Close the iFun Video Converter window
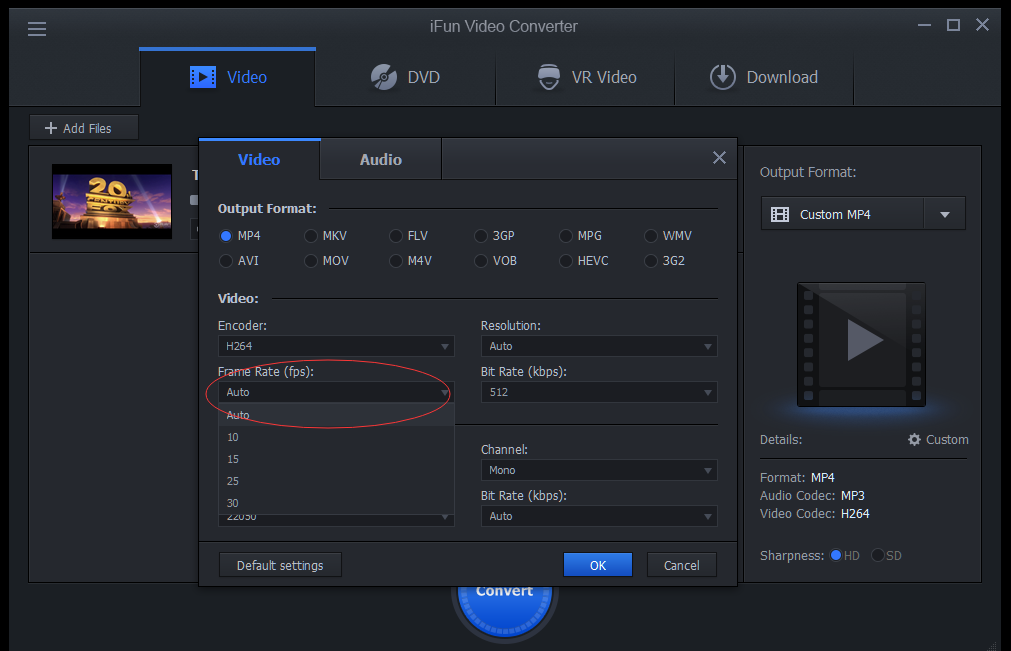1011x651 pixels. click(982, 25)
